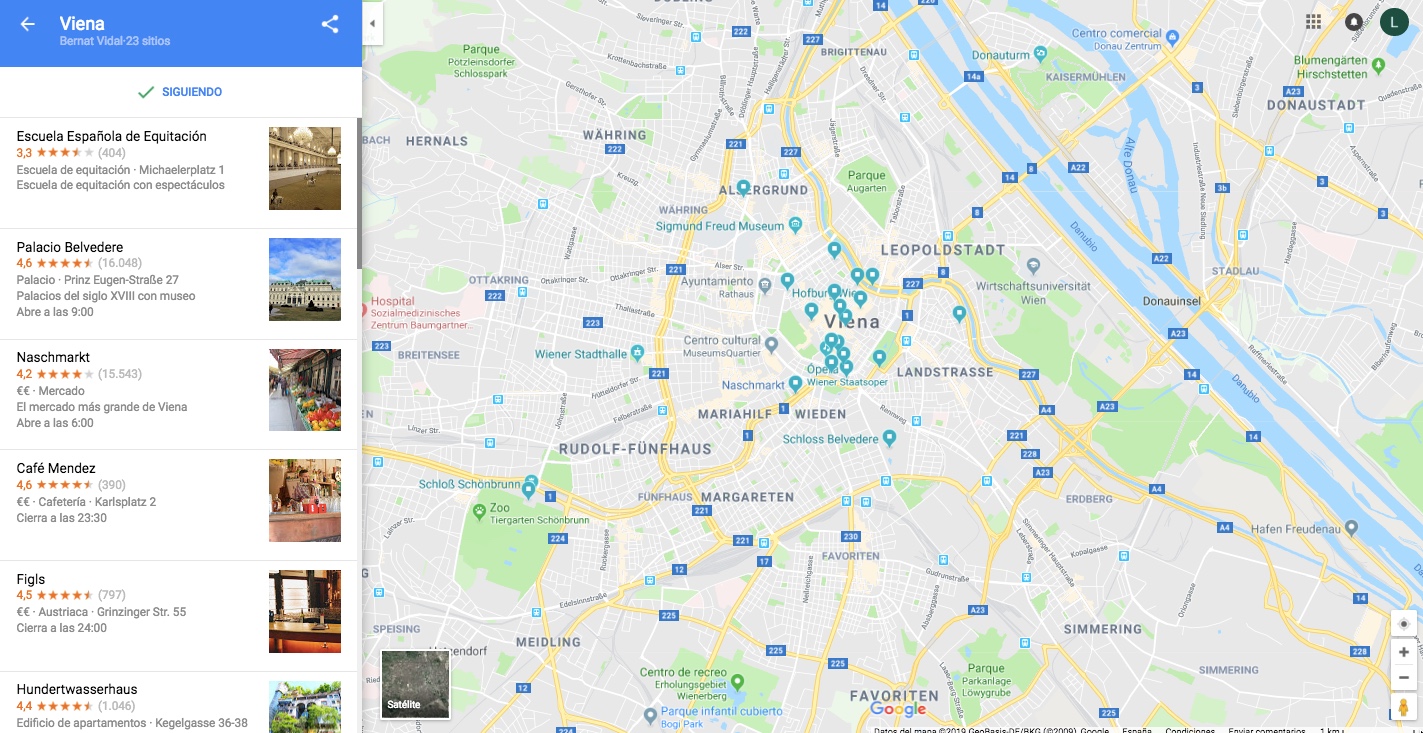Open Palacio Belvedere list entry

pyautogui.click(x=180, y=284)
